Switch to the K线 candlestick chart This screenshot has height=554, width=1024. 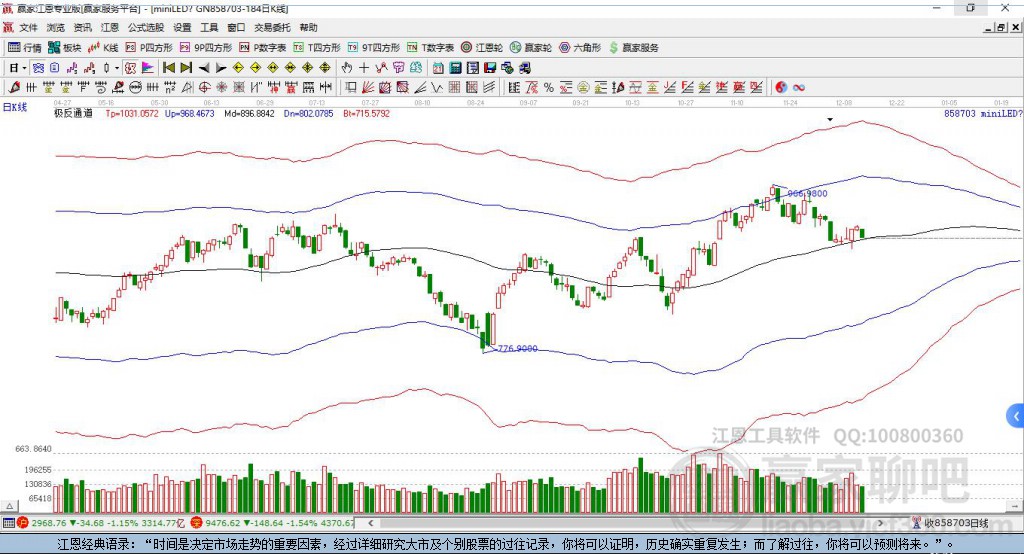coord(103,48)
